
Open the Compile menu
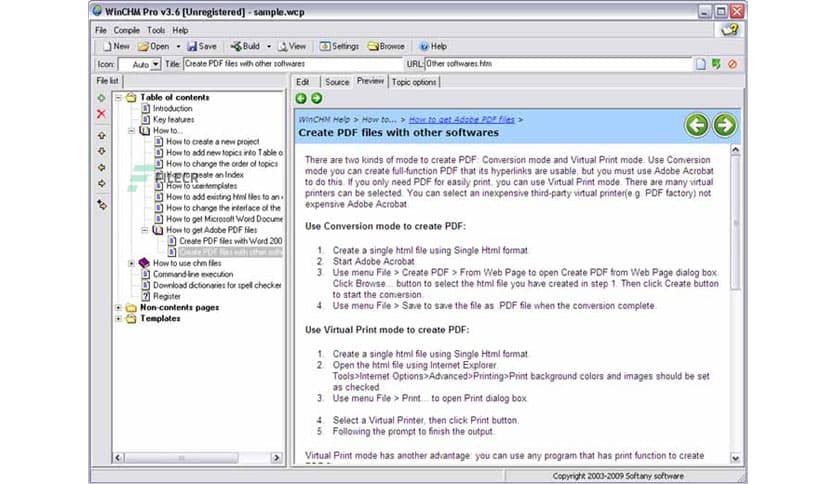126,30
